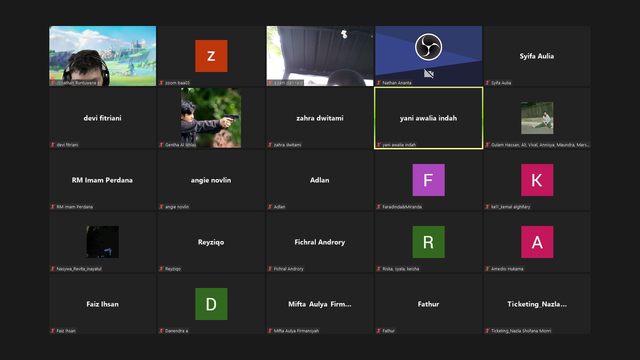Select large centered name Reyziqo
Image resolution: width=640 pixels, height=360 pixels.
pos(211,242)
